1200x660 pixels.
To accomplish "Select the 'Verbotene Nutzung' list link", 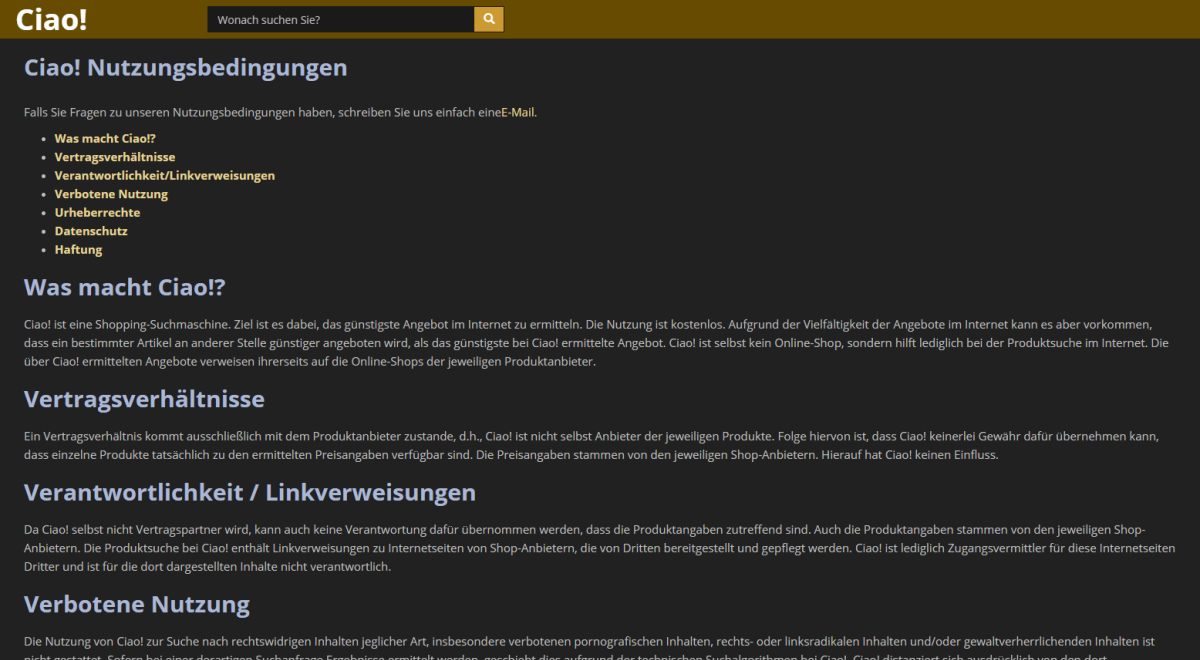I will click(x=111, y=194).
